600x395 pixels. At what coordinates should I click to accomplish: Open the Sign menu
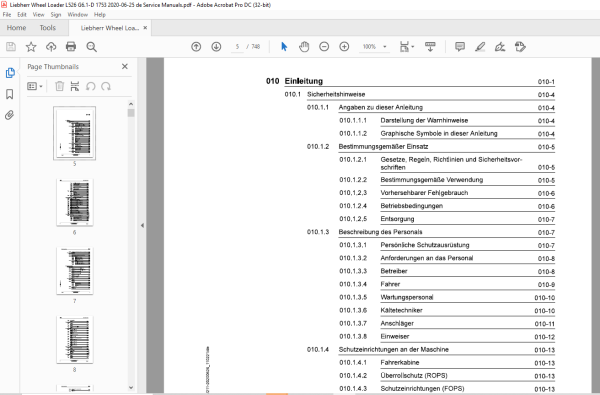56,15
